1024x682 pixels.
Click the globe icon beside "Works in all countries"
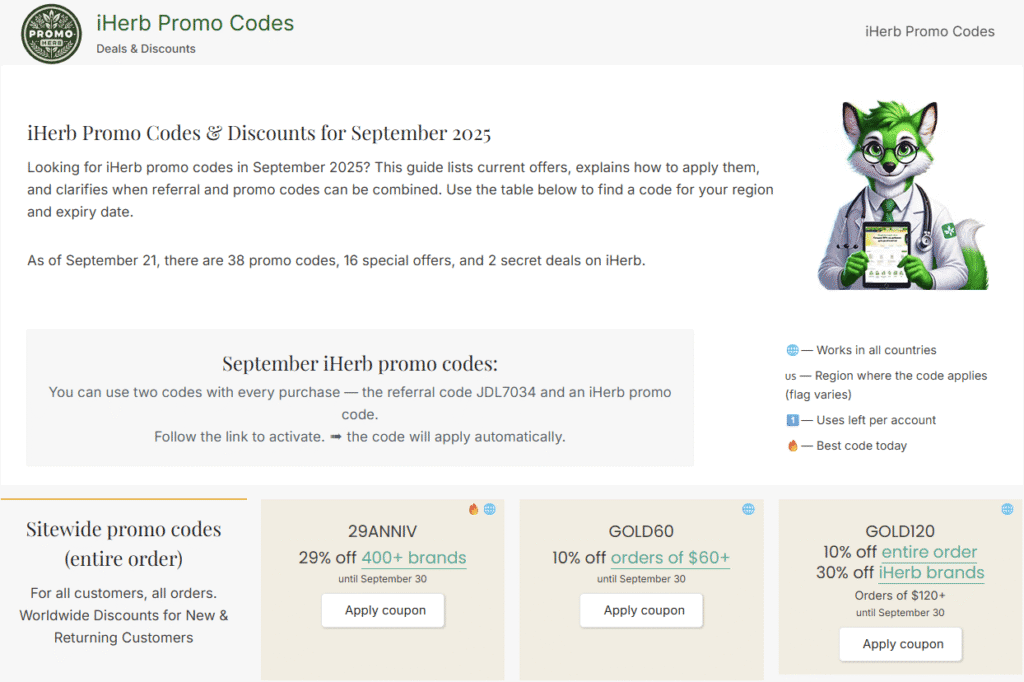point(792,350)
